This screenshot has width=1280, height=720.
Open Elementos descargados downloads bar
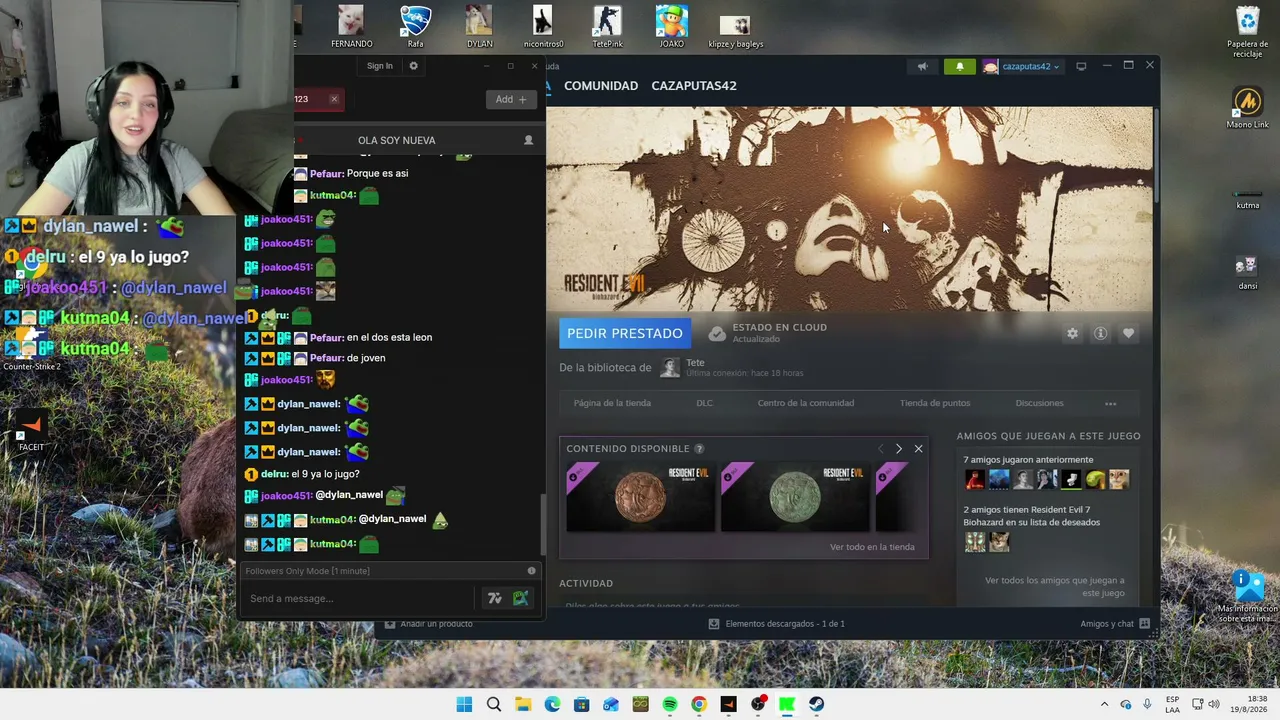click(x=776, y=624)
